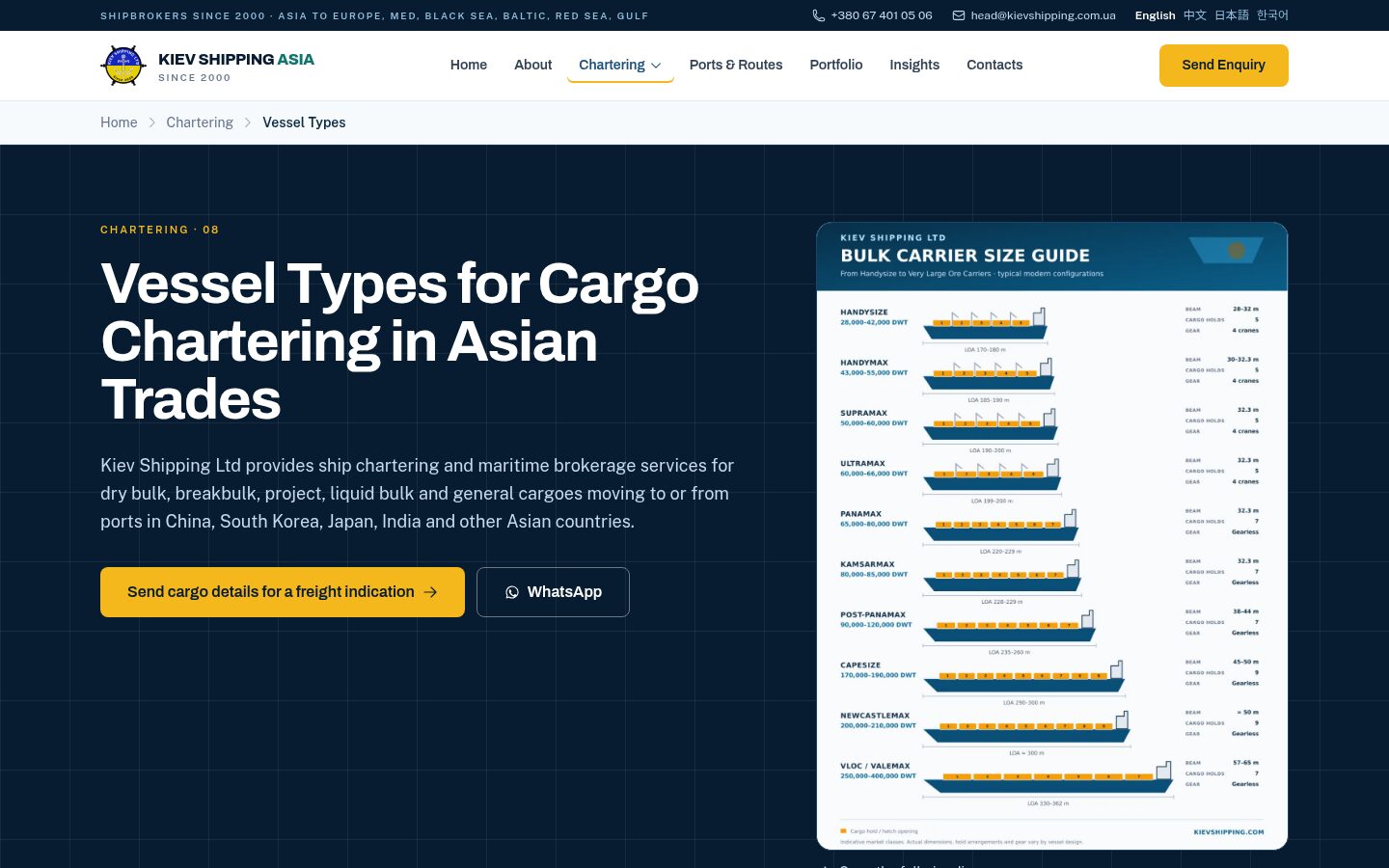Click the Send Enquiry button
The image size is (1389, 868).
click(x=1223, y=66)
